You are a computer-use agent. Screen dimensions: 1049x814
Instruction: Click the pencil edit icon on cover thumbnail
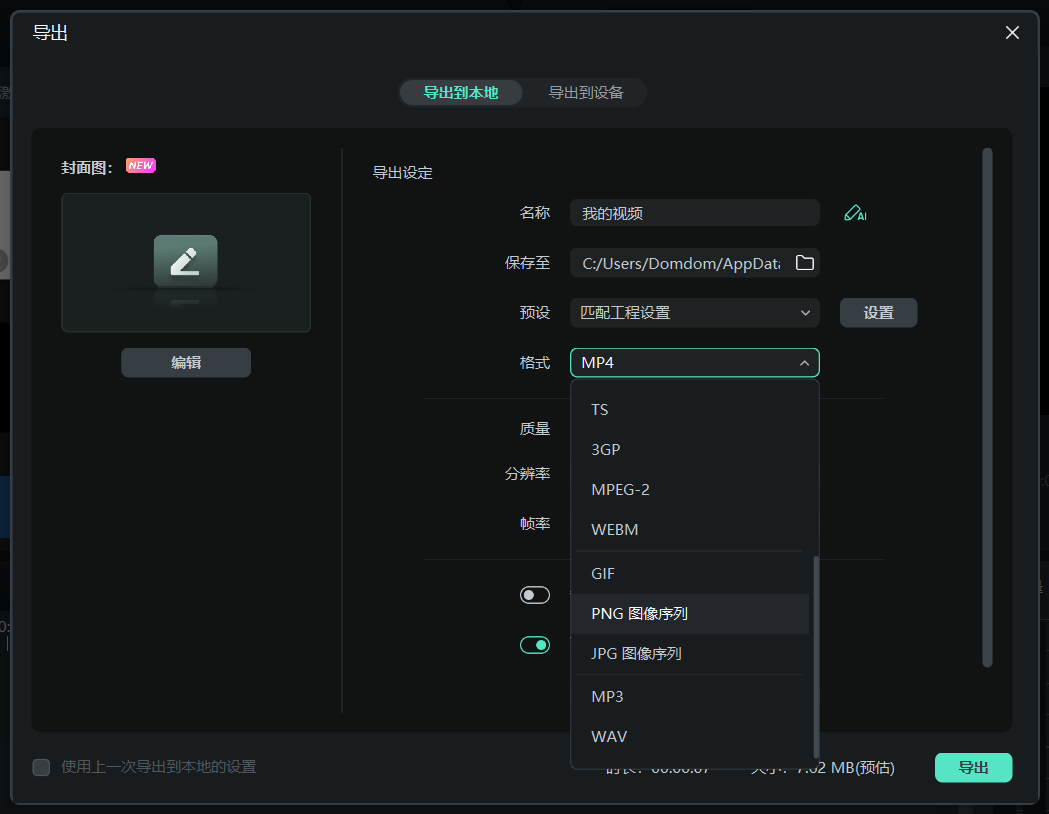186,262
